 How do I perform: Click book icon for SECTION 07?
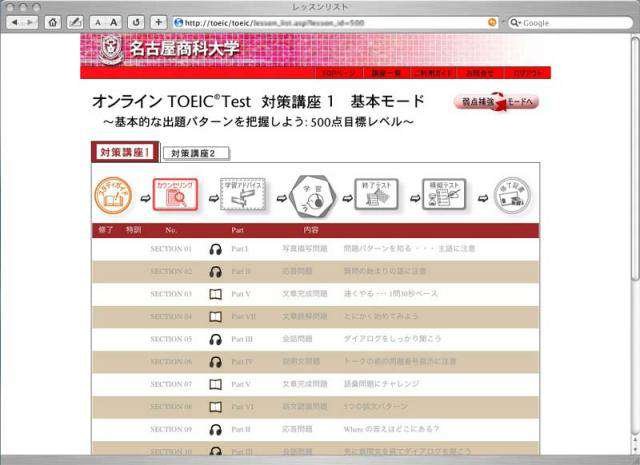click(216, 385)
